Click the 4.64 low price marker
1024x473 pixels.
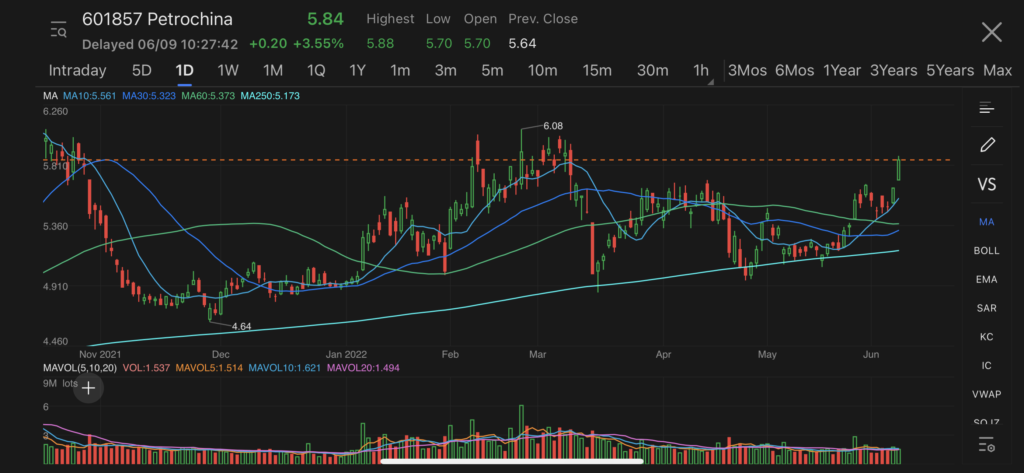coord(242,326)
